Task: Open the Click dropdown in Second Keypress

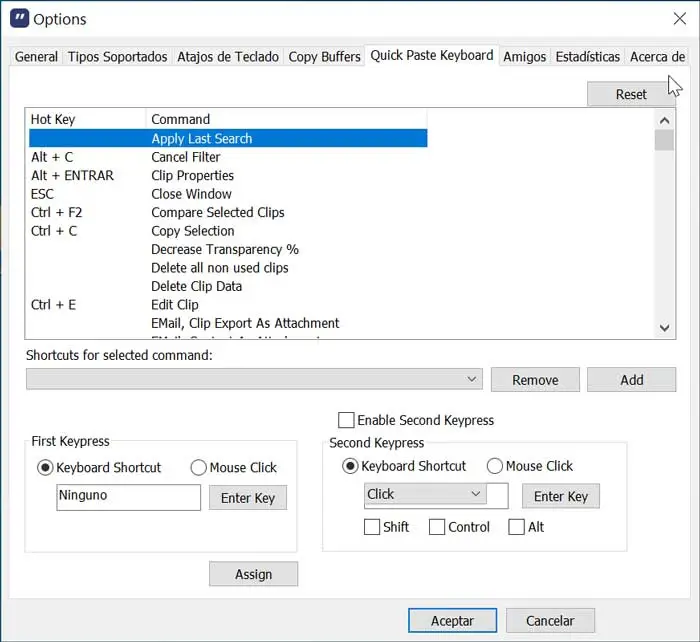Action: 425,494
